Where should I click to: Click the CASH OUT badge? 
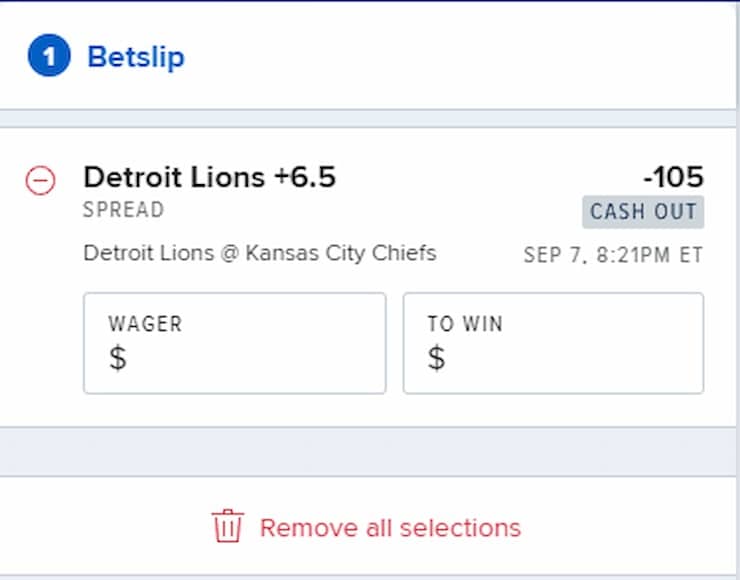click(643, 211)
